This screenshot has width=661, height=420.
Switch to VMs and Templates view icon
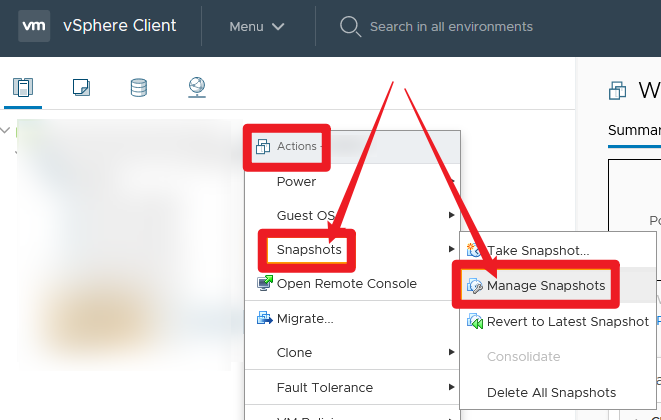pyautogui.click(x=81, y=87)
